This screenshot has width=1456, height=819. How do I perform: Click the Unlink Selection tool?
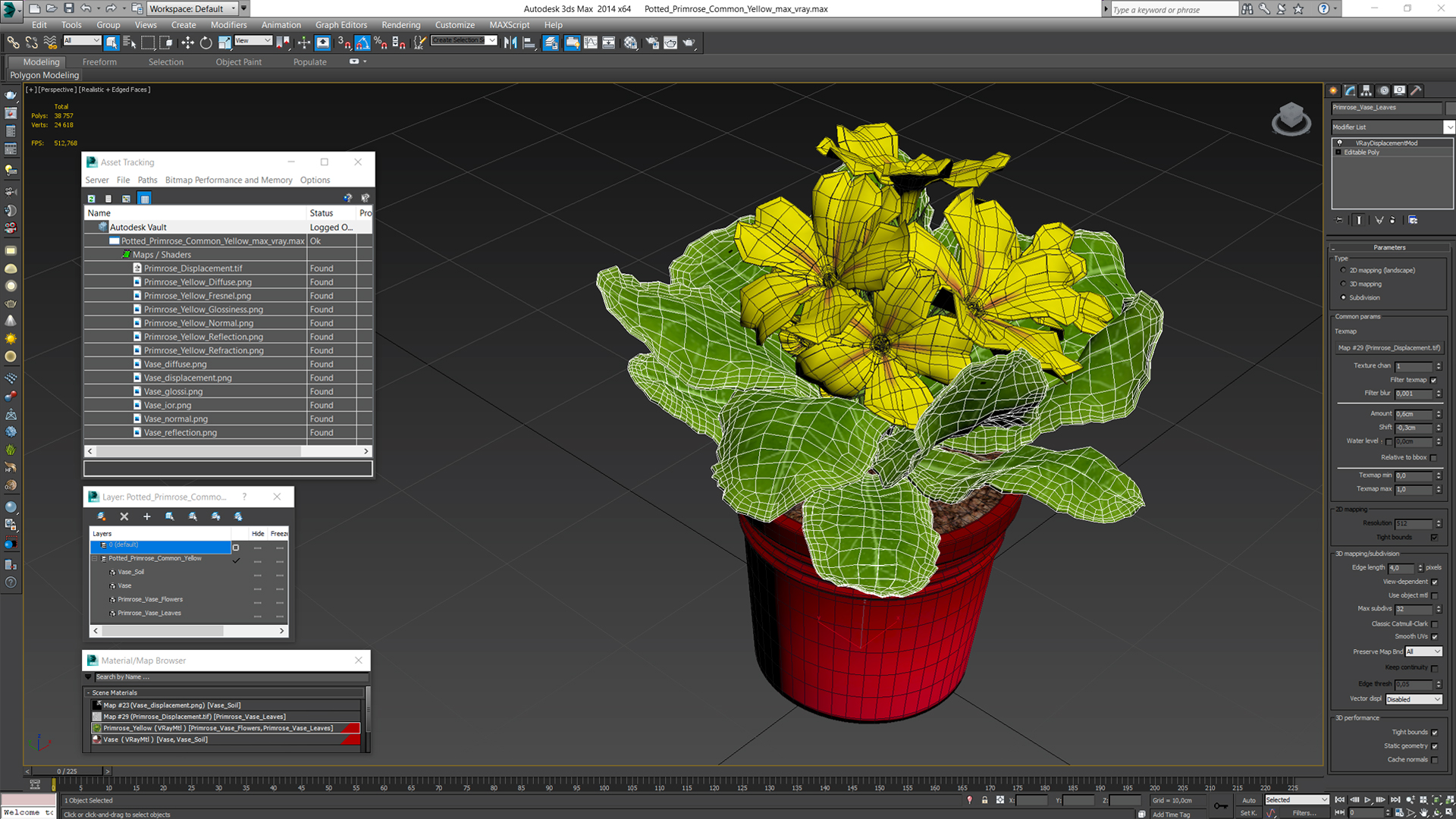[32, 42]
